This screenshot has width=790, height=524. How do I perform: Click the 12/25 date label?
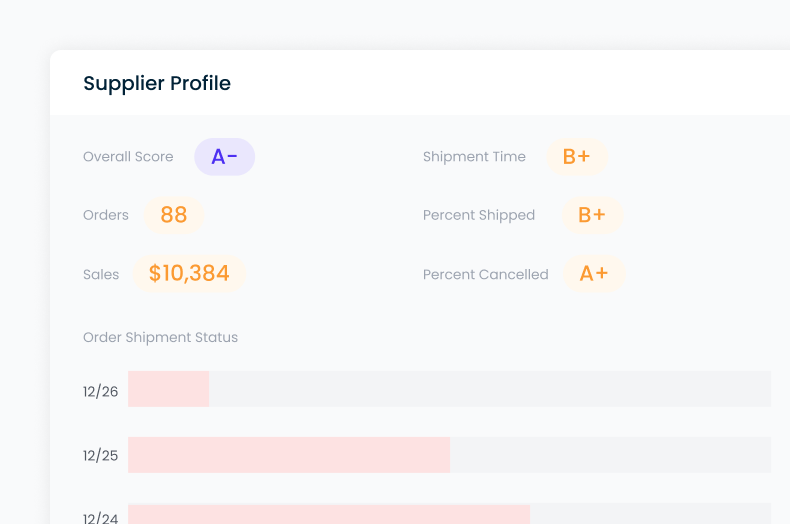(x=100, y=455)
